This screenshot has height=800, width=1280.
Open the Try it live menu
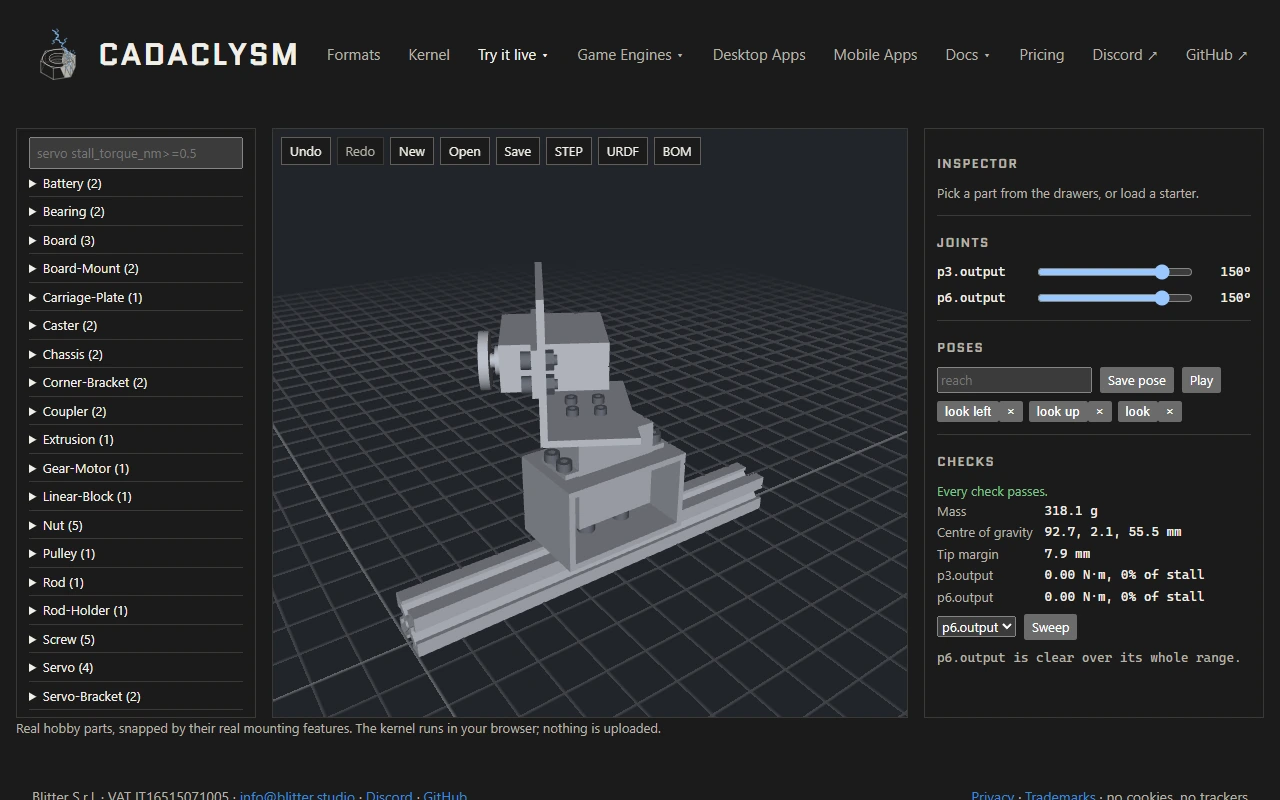[x=513, y=55]
